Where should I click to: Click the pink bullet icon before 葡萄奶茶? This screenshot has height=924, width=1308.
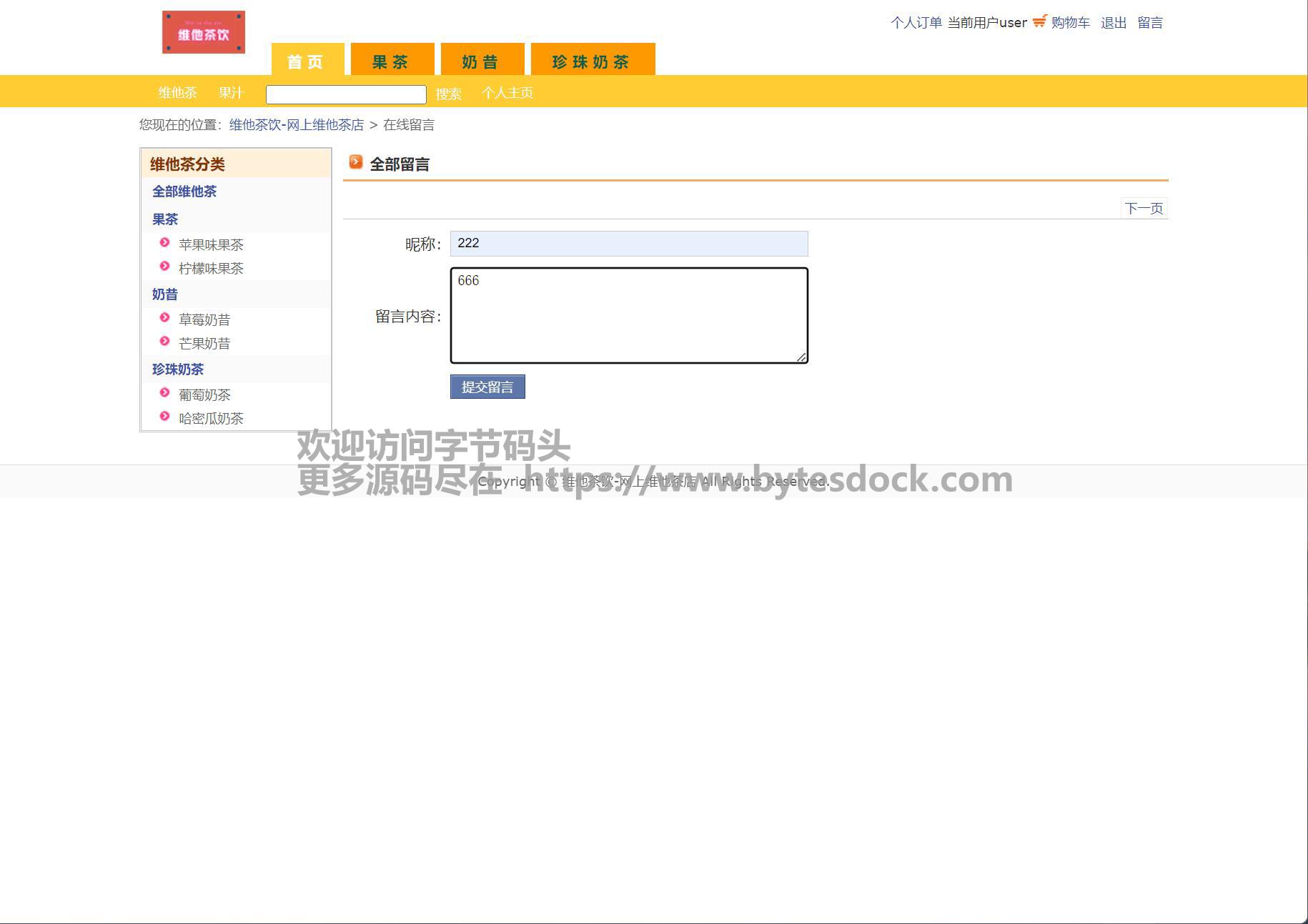(164, 393)
